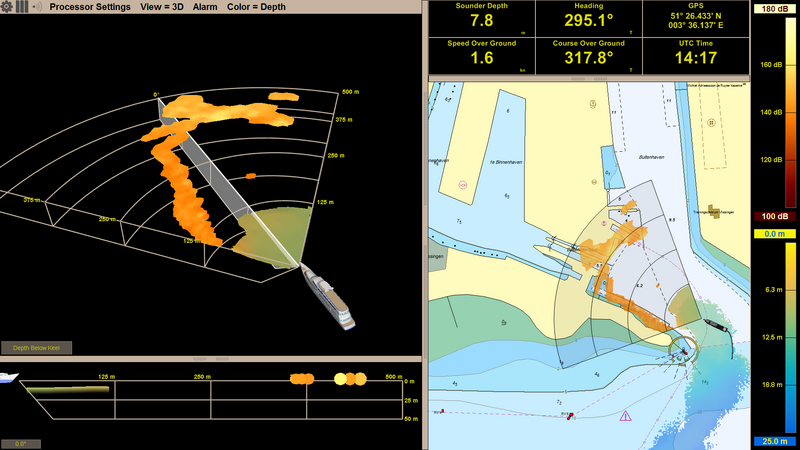Image resolution: width=800 pixels, height=450 pixels.
Task: Click the depth color gradient bar
Action: coord(790,338)
